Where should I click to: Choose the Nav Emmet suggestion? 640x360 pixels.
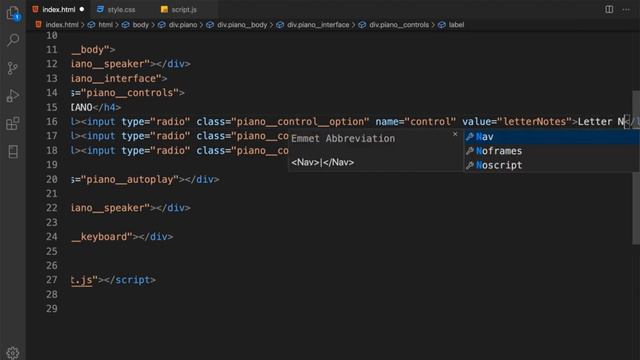(x=551, y=137)
